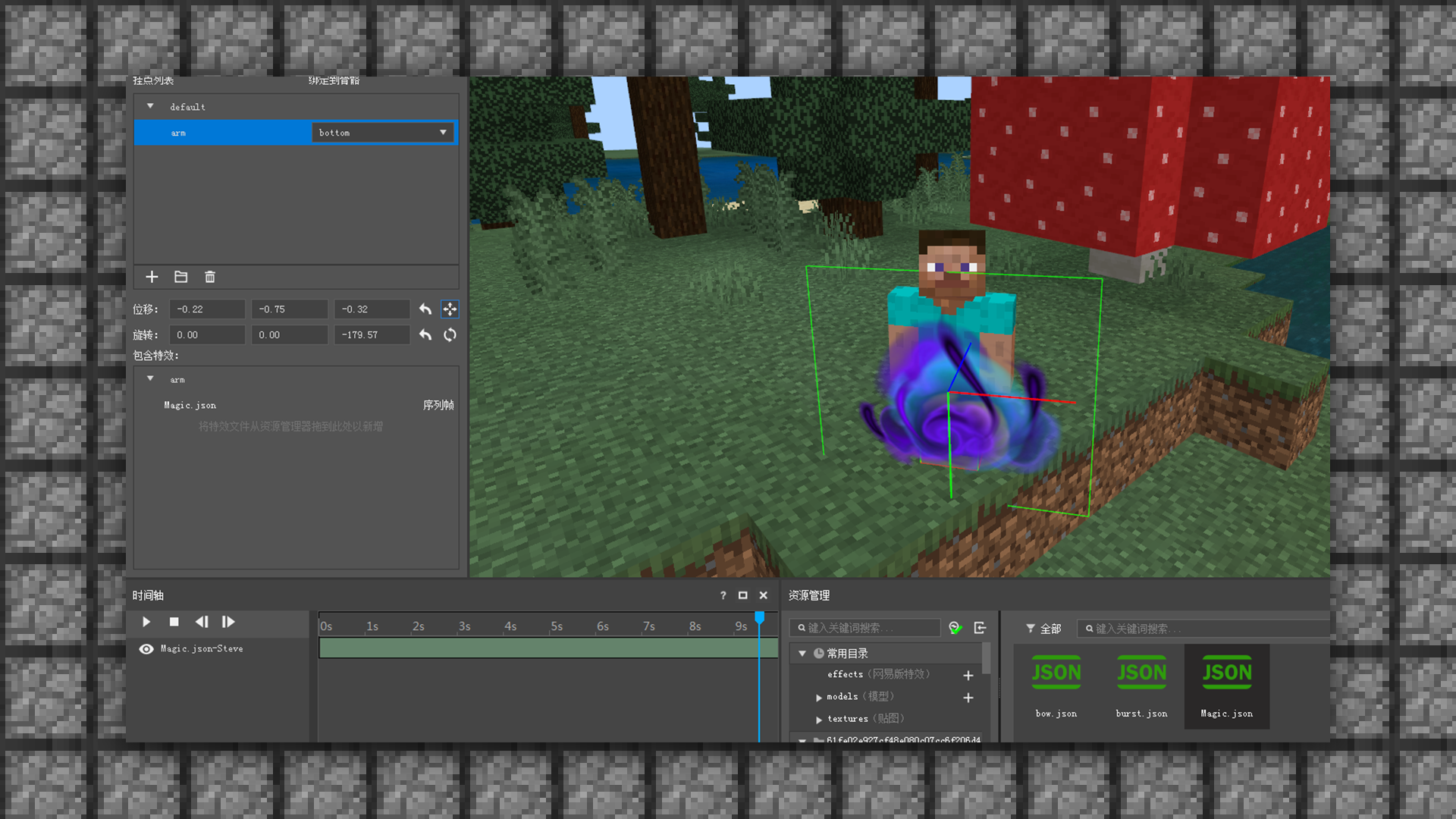The height and width of the screenshot is (819, 1456).
Task: Click the import resource icon
Action: [980, 628]
